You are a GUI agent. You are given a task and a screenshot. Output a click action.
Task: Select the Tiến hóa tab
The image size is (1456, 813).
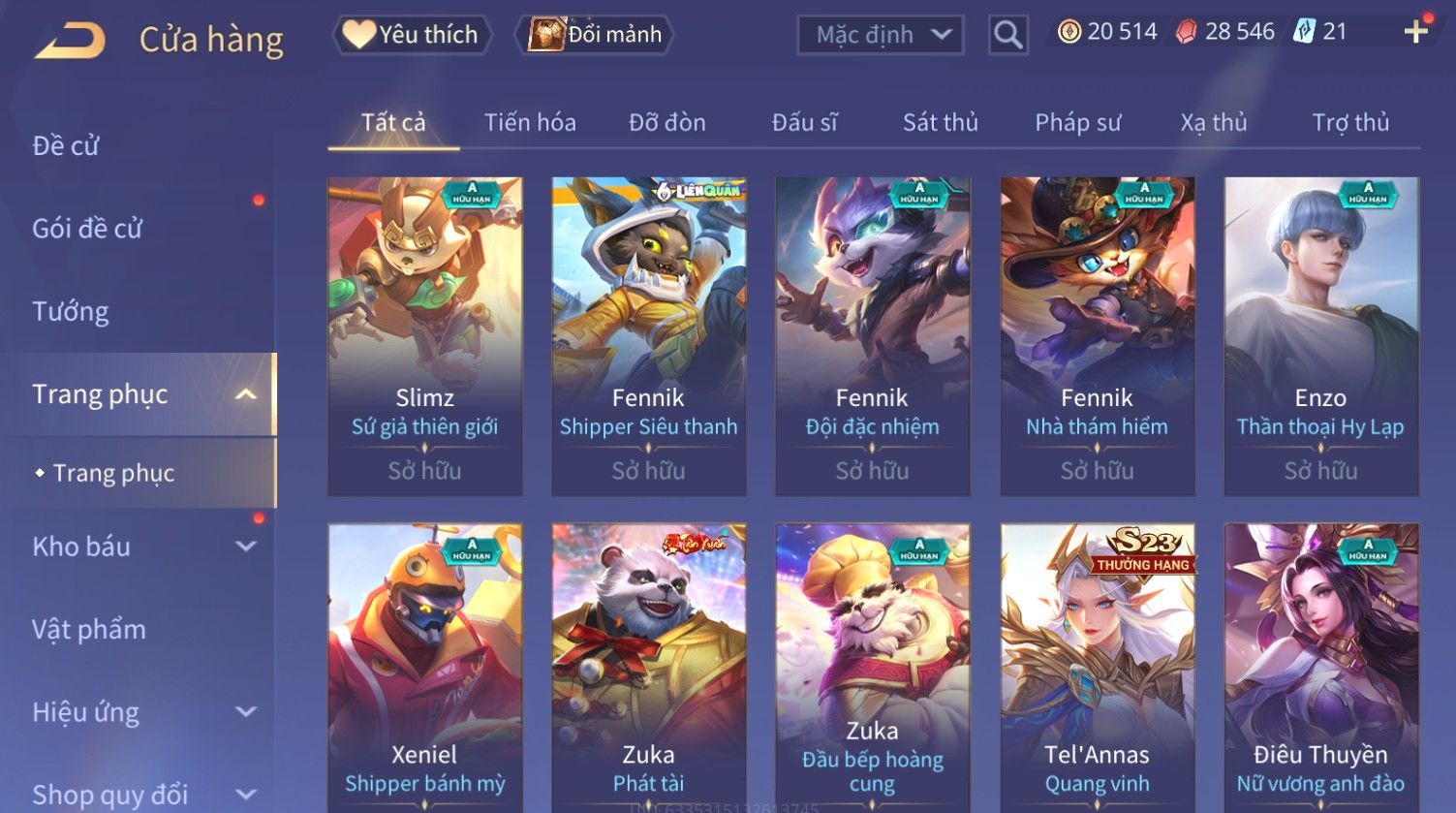[530, 123]
